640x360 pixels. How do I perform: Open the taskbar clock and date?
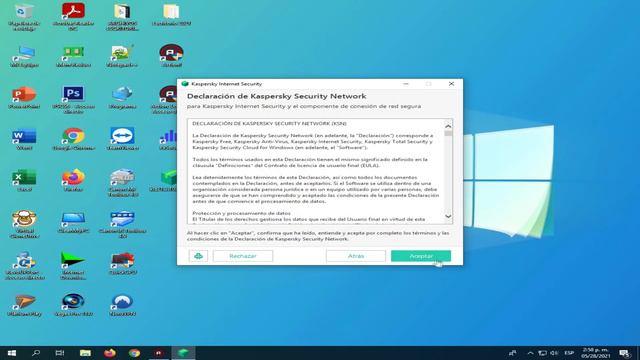[x=596, y=353]
